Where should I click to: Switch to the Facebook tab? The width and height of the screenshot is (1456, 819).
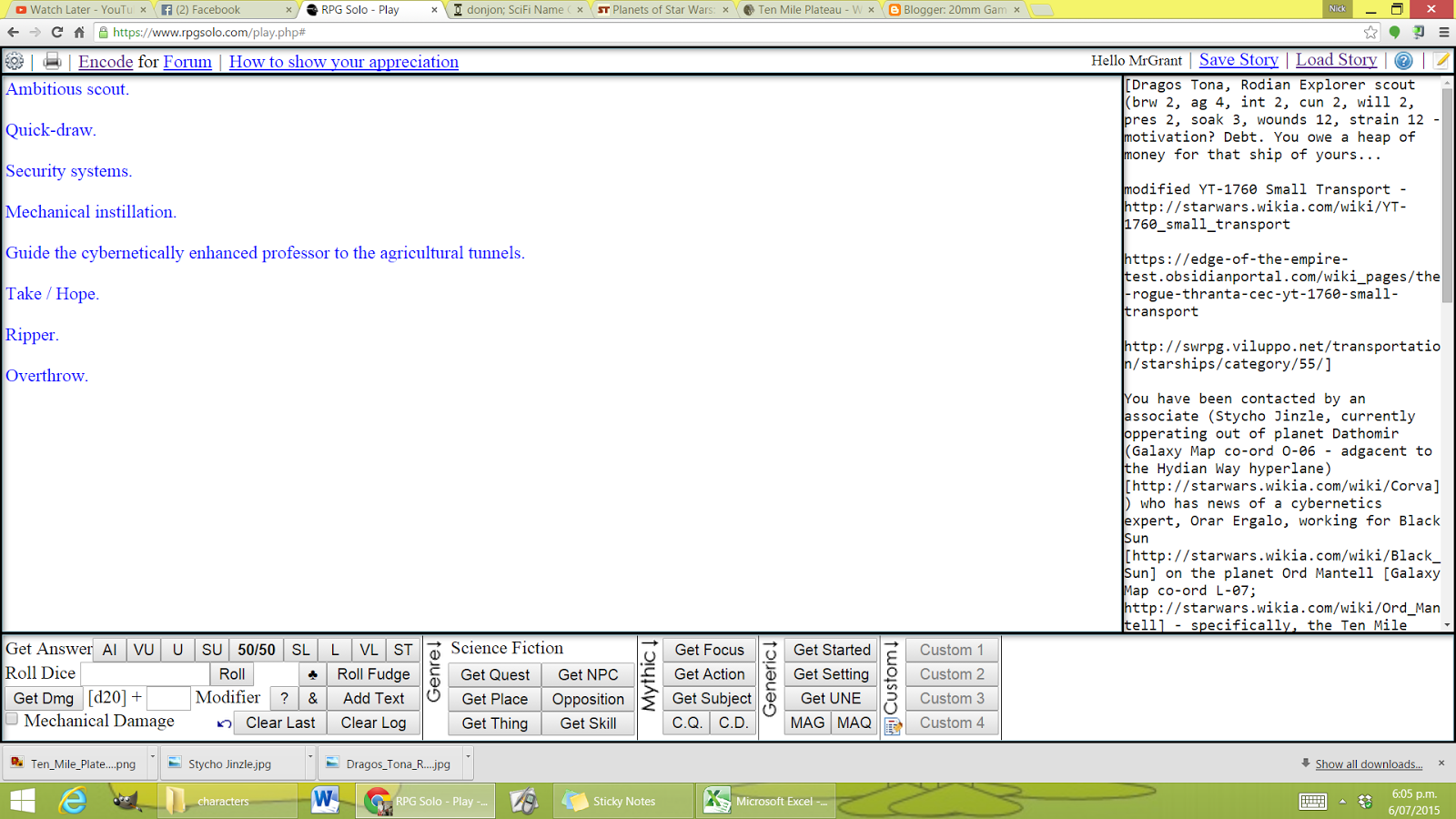[226, 10]
